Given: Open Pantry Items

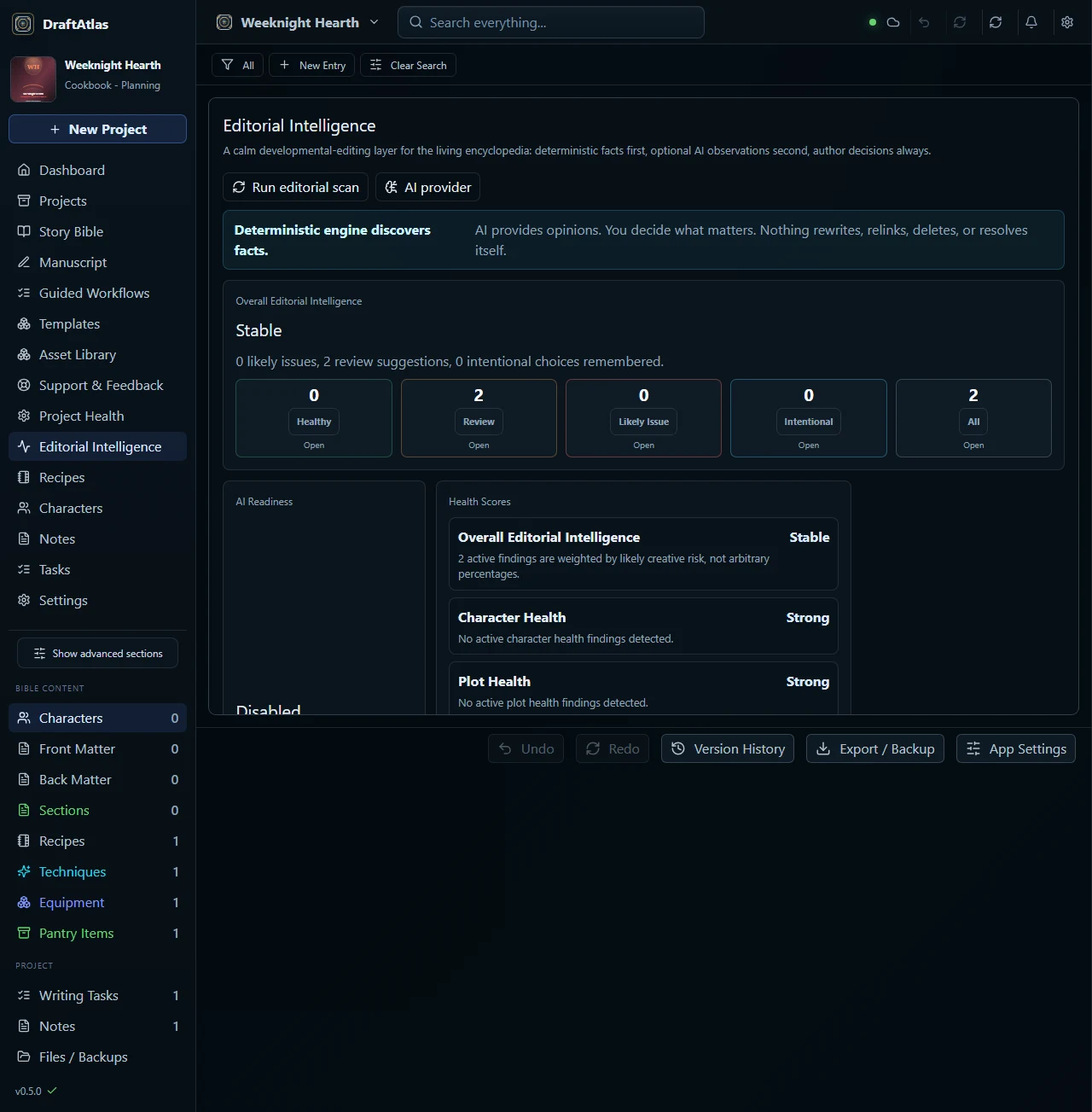Looking at the screenshot, I should [x=97, y=933].
